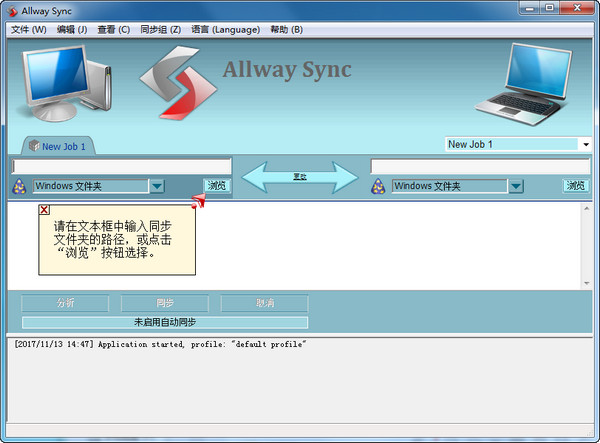Viewport: 600px width, 443px height.
Task: Click the right folder type icon
Action: [x=378, y=186]
